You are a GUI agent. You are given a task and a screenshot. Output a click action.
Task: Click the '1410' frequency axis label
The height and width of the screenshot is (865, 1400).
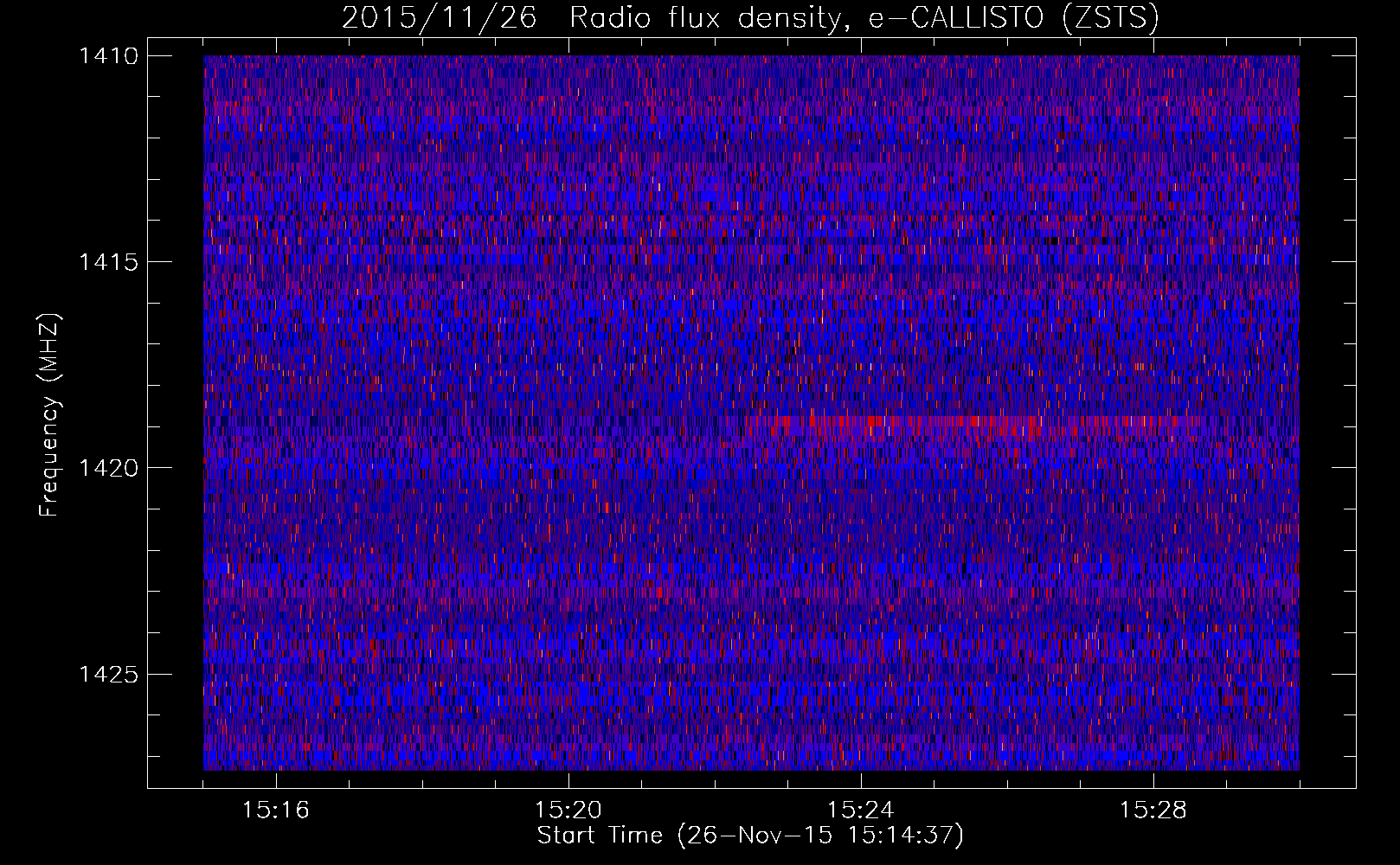108,56
